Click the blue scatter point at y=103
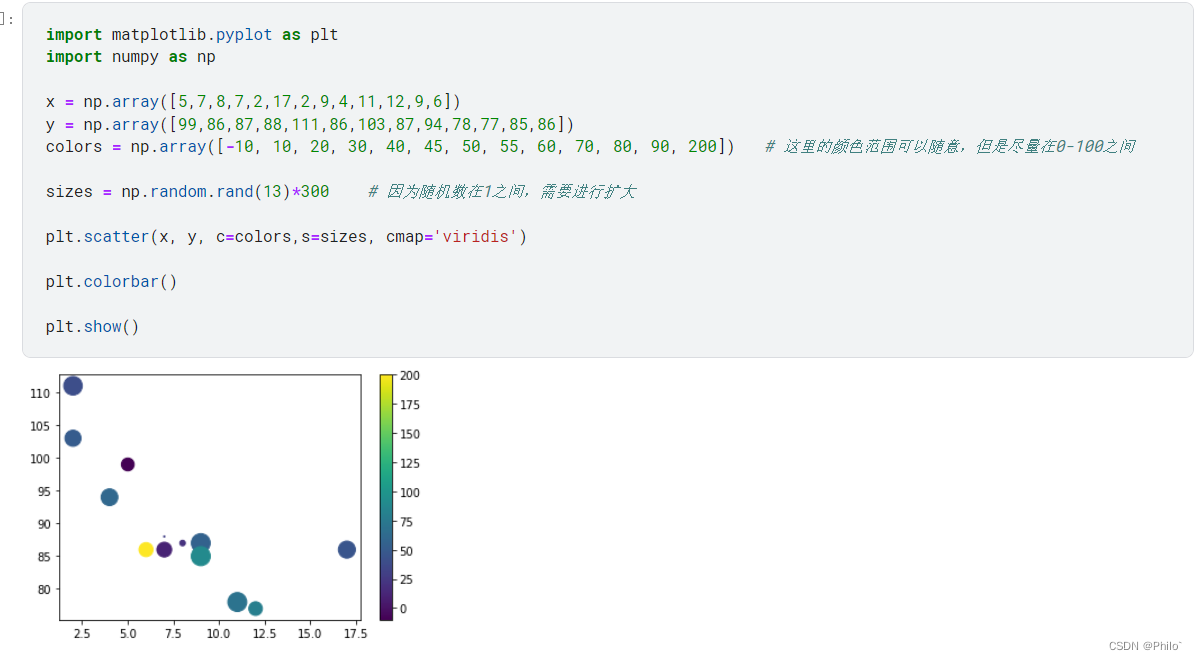 73,438
